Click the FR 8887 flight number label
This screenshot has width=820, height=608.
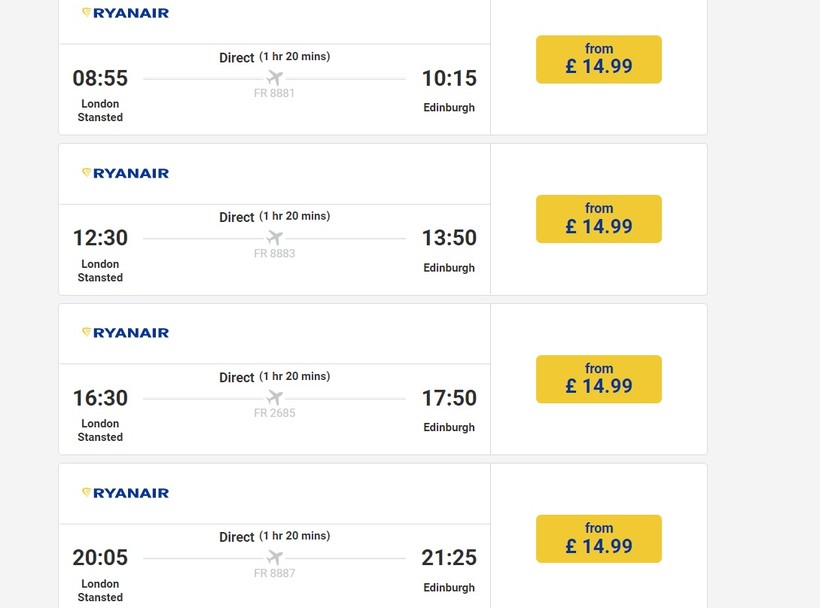pyautogui.click(x=275, y=573)
